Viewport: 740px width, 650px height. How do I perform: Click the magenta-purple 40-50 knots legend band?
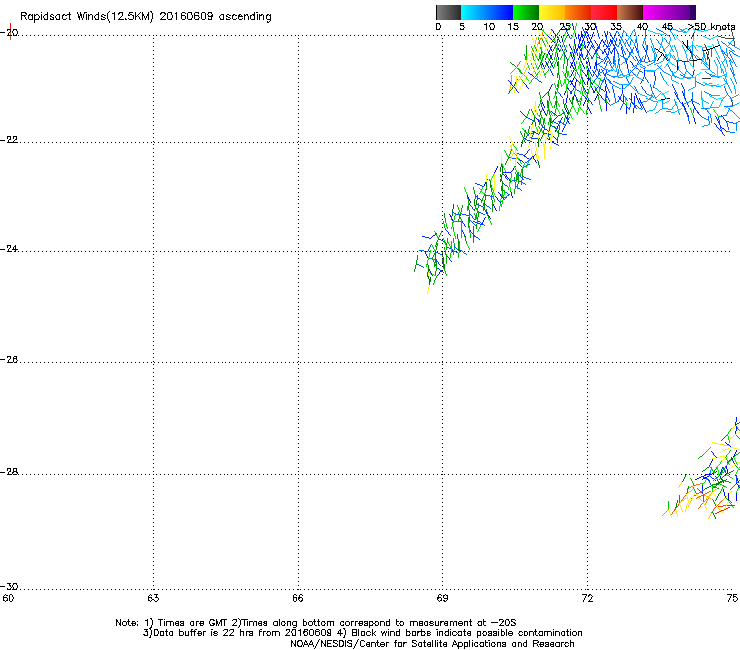[669, 12]
